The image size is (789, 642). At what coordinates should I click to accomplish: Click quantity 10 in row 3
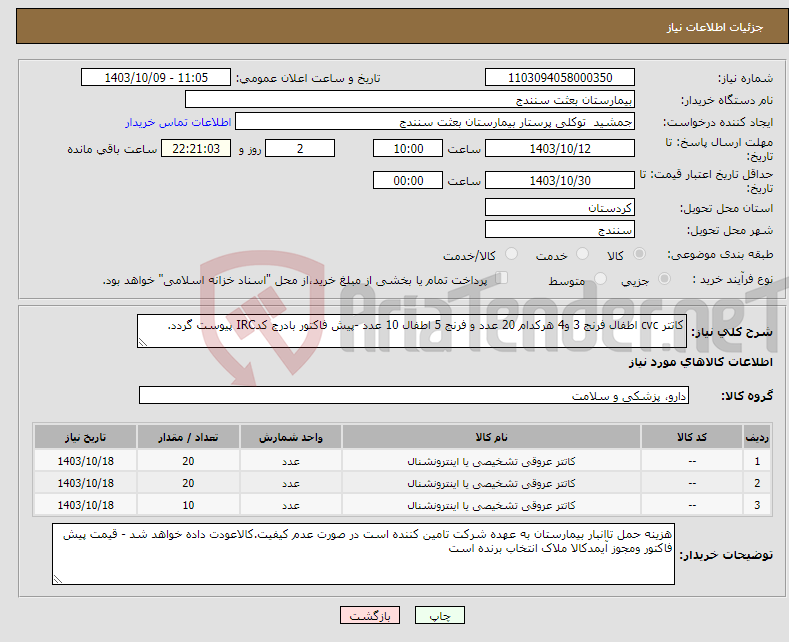[188, 505]
